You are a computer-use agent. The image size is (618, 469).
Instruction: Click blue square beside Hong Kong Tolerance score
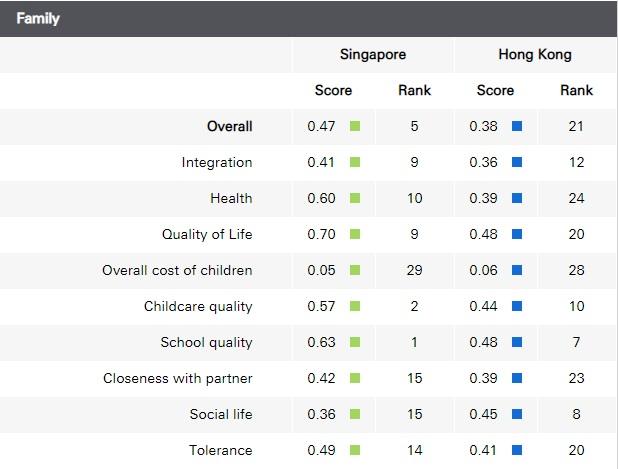516,451
